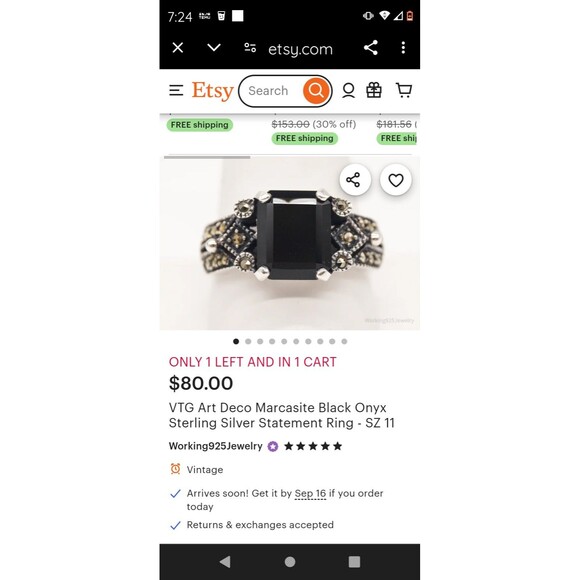
Task: Open site settings icon beside etsy.com
Action: pos(250,48)
